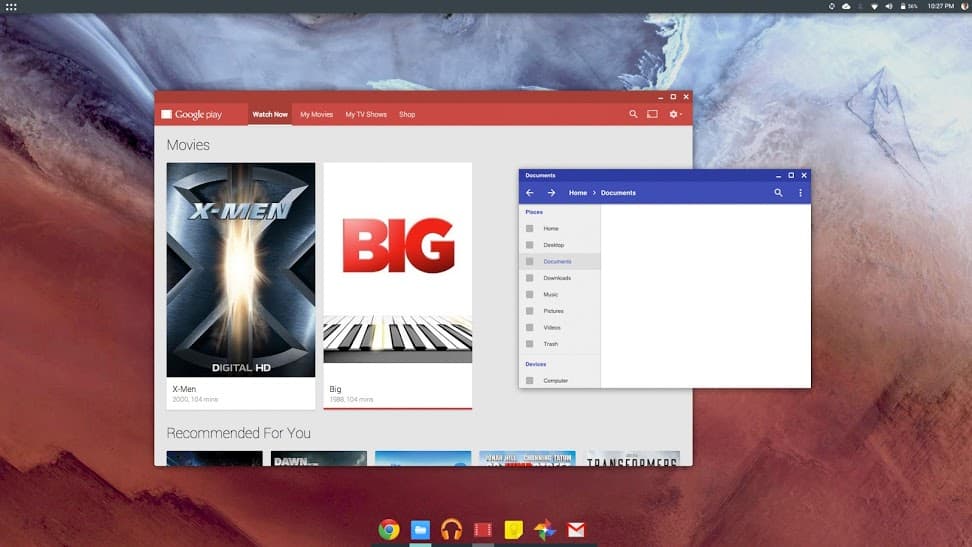Viewport: 972px width, 547px height.
Task: Launch Chrome from the dock
Action: pos(389,530)
